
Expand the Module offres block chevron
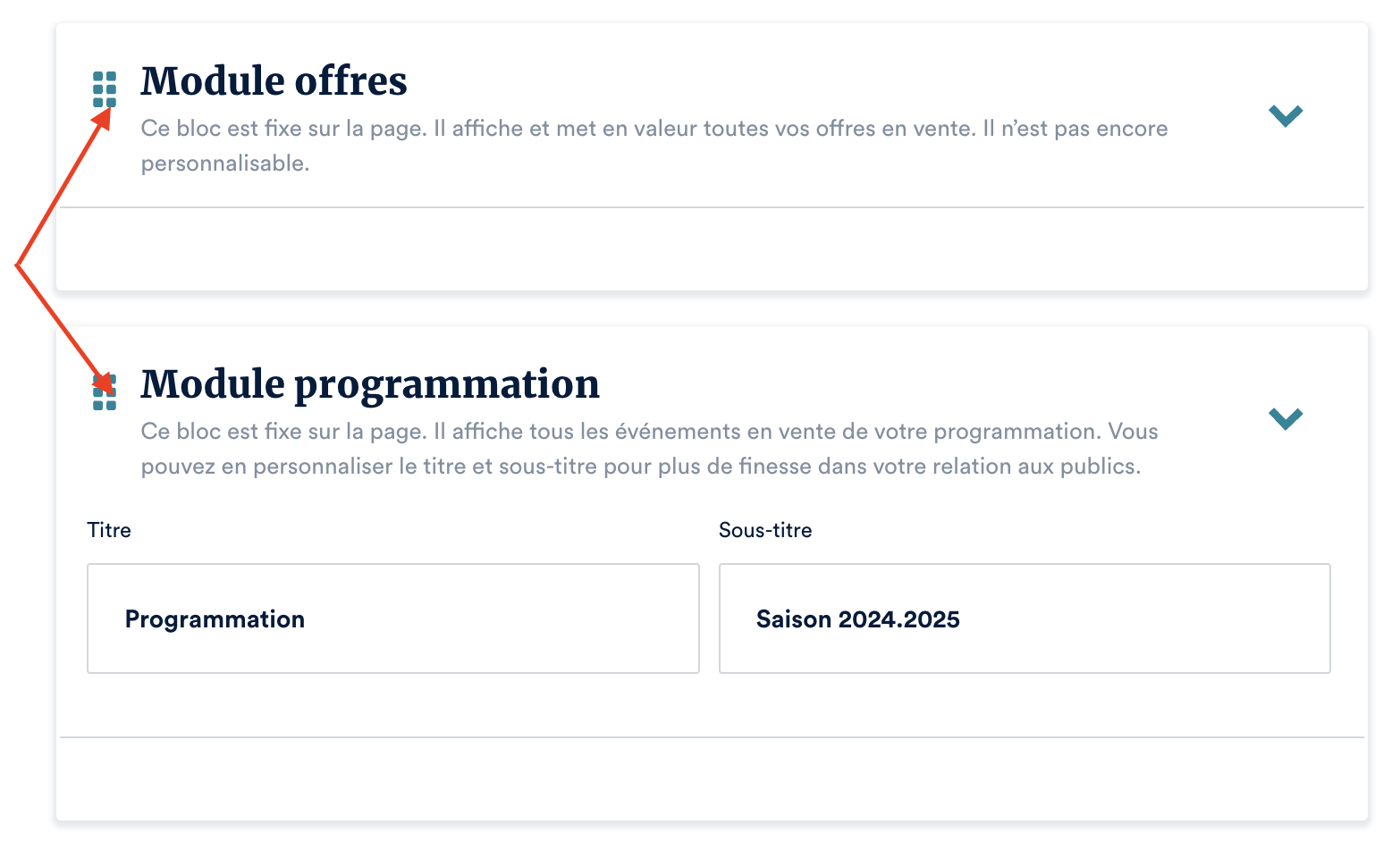[x=1286, y=114]
